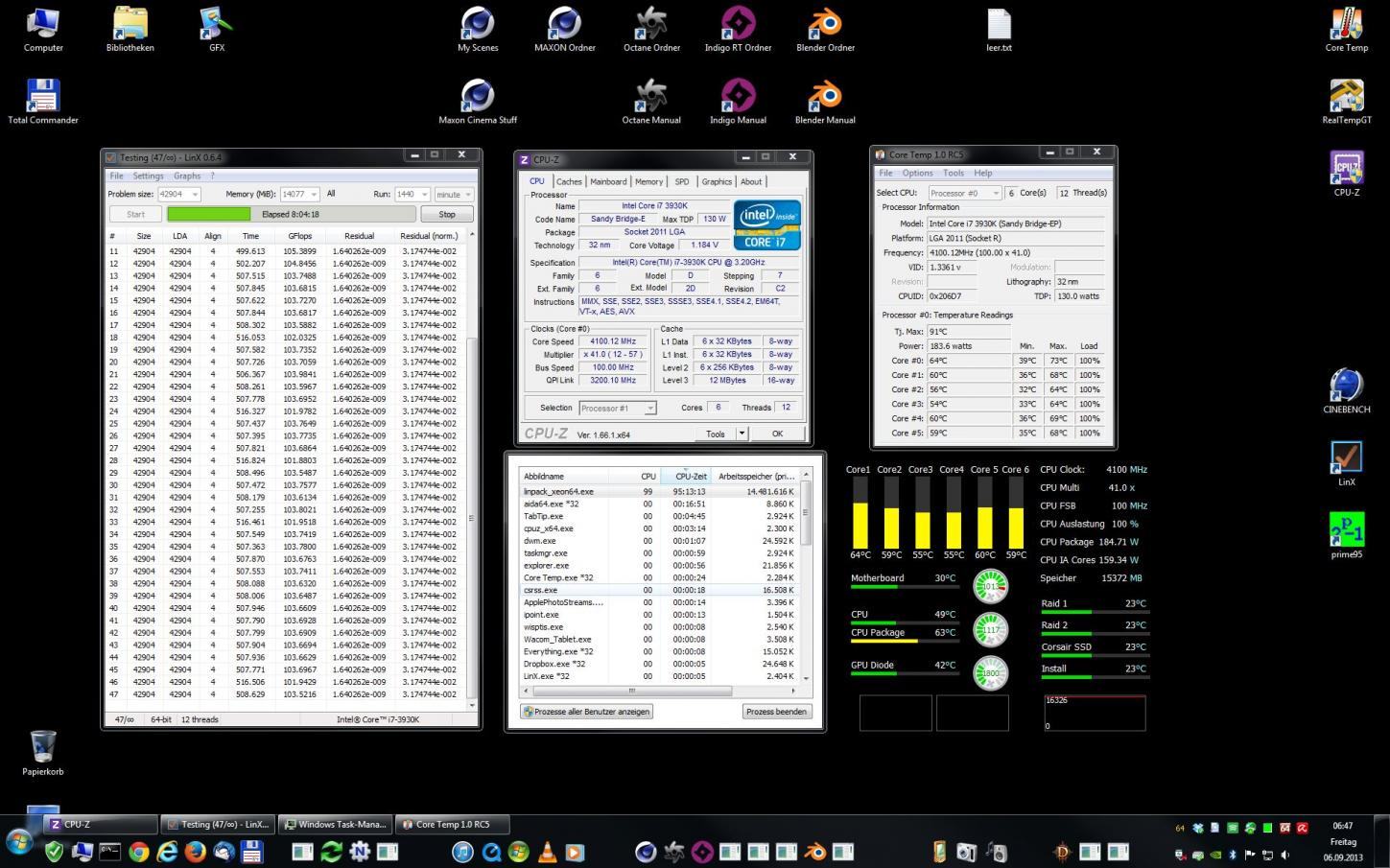Open the Settings menu in LinX
Viewport: 1390px width, 868px height.
[x=148, y=176]
